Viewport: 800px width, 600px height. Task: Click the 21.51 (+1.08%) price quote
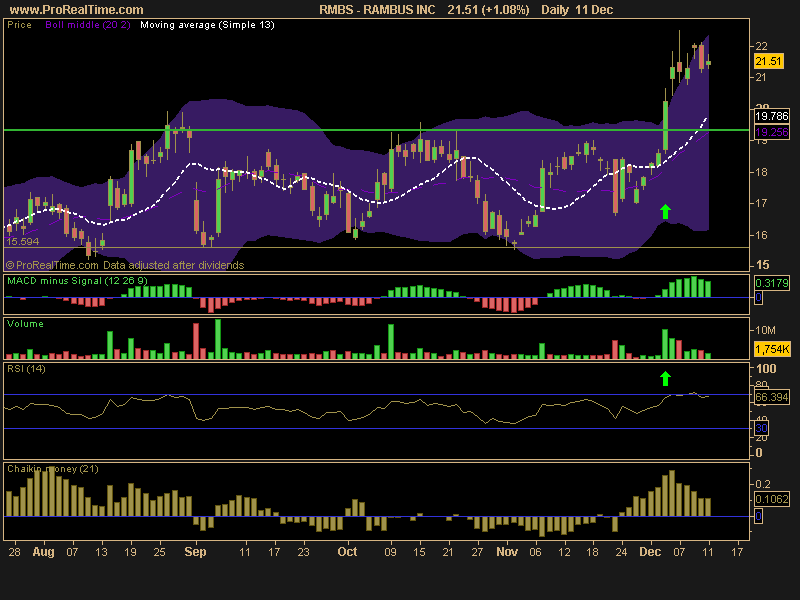488,10
